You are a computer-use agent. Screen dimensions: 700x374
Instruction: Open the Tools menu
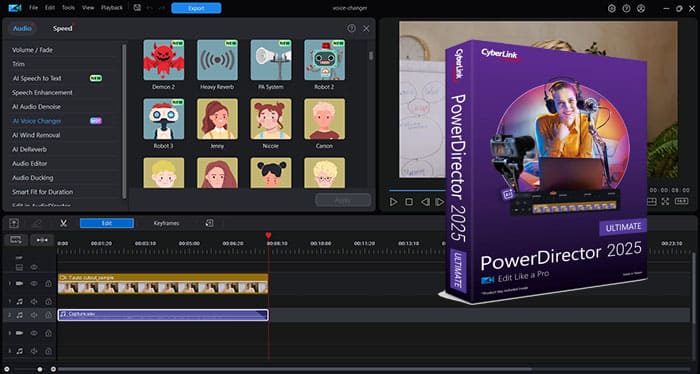point(68,8)
